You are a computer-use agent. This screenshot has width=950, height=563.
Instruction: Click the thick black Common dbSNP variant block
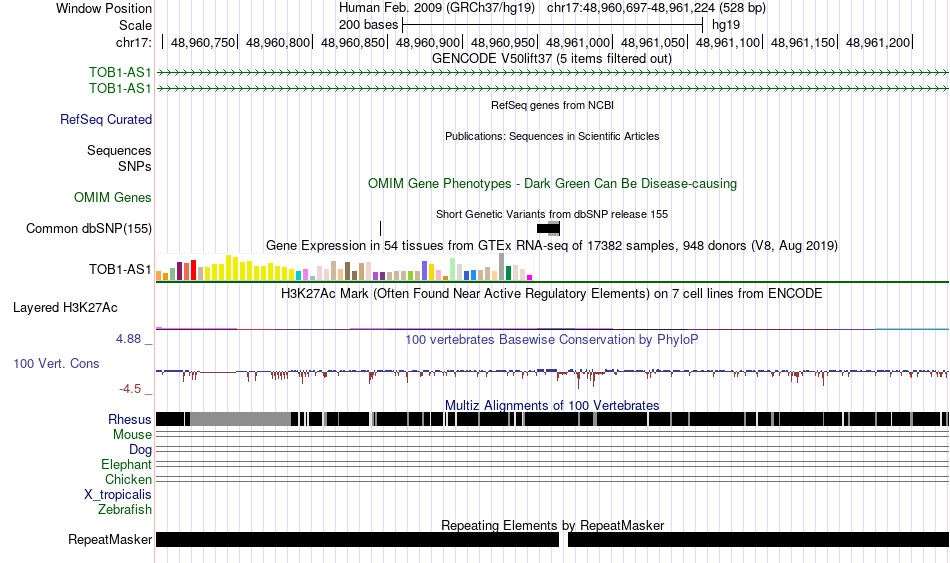[x=548, y=228]
